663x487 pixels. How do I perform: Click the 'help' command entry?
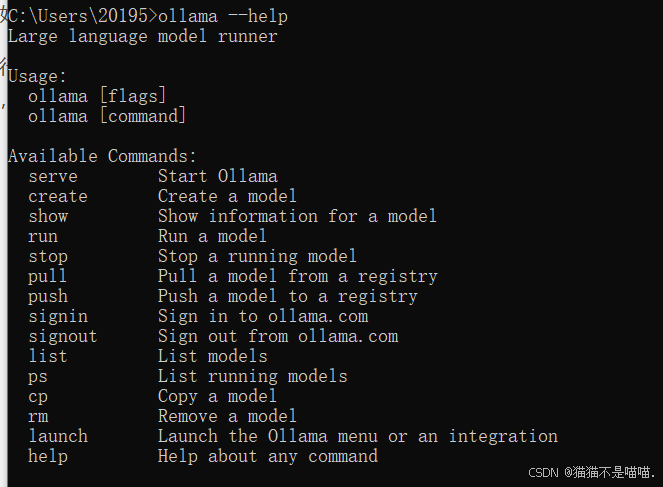click(x=48, y=457)
